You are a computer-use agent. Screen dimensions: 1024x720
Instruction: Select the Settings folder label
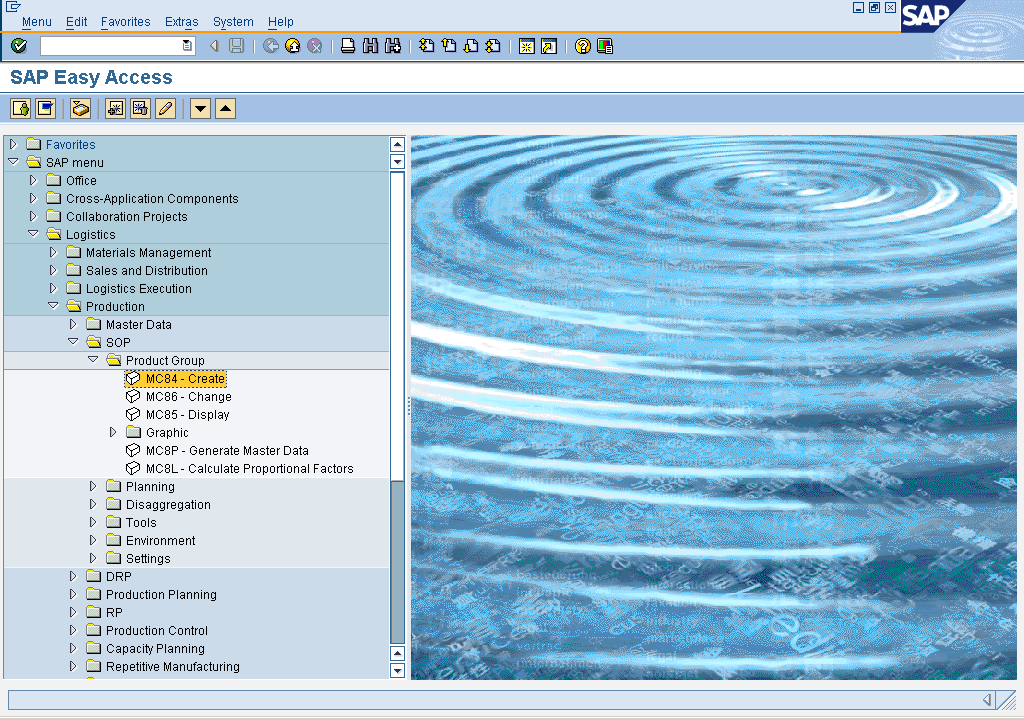tap(148, 558)
